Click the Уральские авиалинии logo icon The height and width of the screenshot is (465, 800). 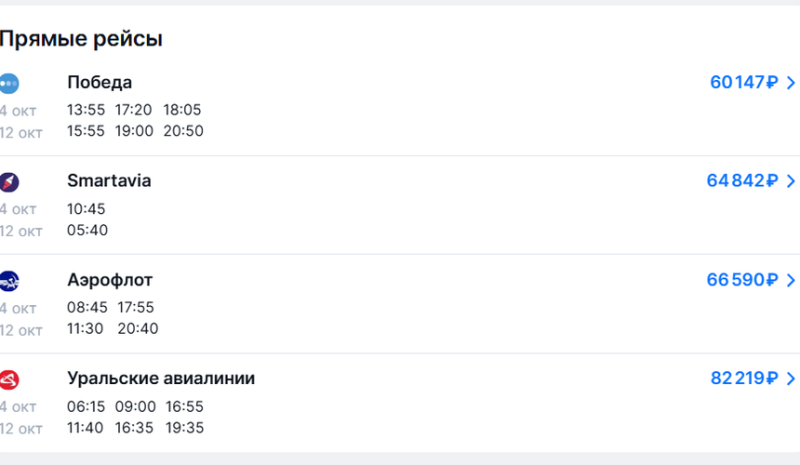(x=10, y=378)
